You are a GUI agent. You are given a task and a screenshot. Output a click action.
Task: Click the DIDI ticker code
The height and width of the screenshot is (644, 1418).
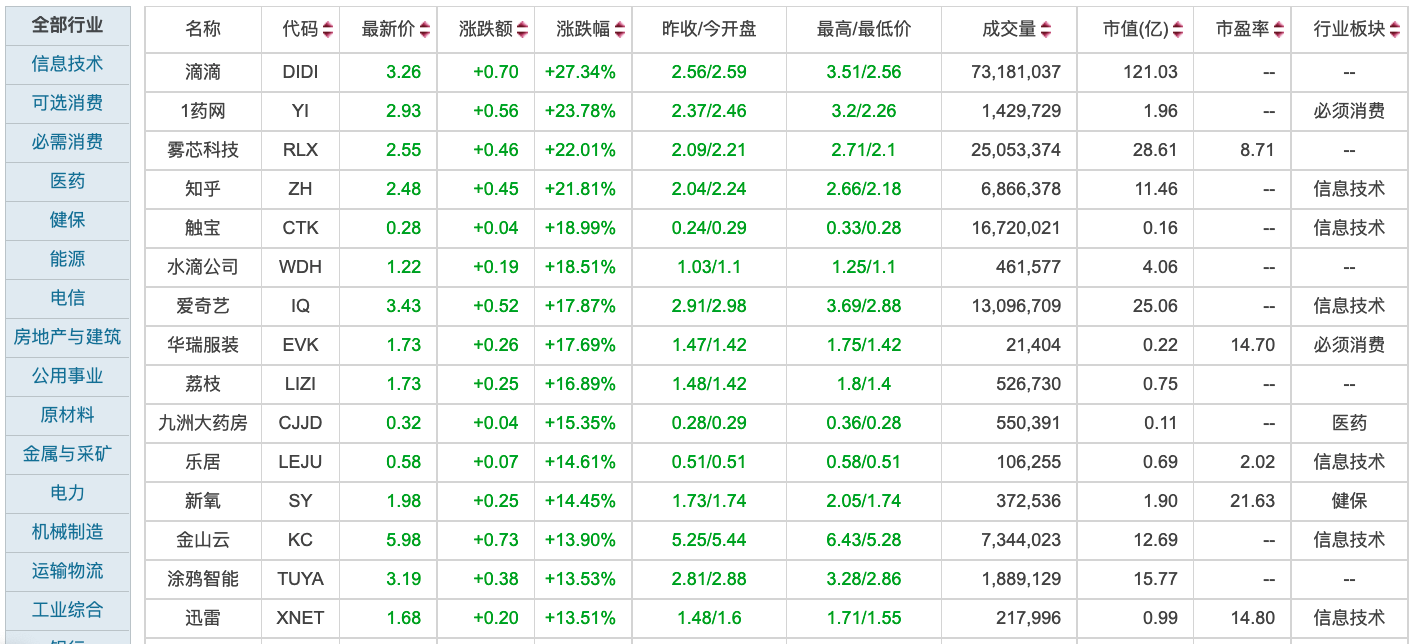tap(301, 72)
